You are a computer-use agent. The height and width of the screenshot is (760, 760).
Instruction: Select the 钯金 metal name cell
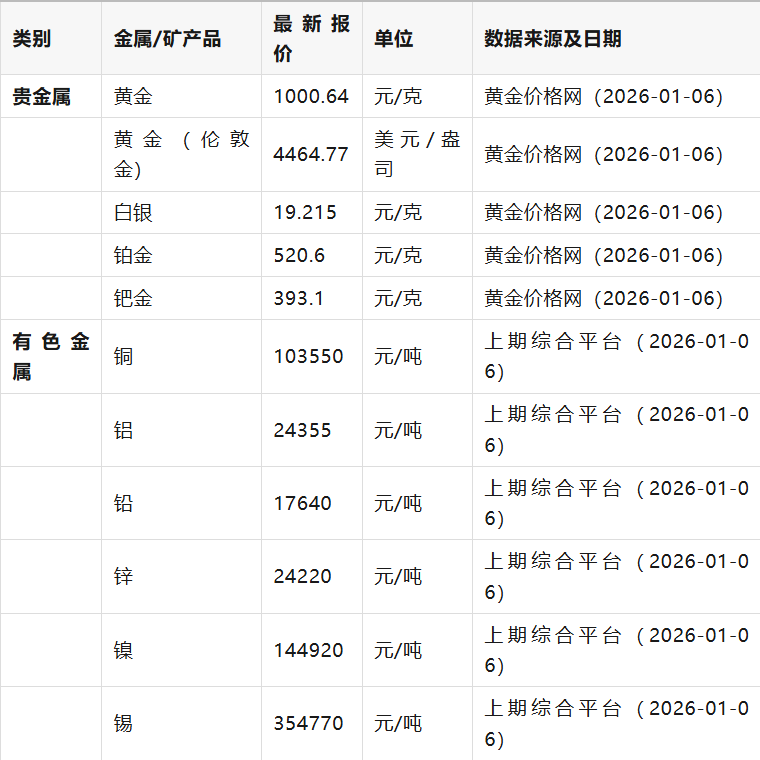(x=134, y=298)
